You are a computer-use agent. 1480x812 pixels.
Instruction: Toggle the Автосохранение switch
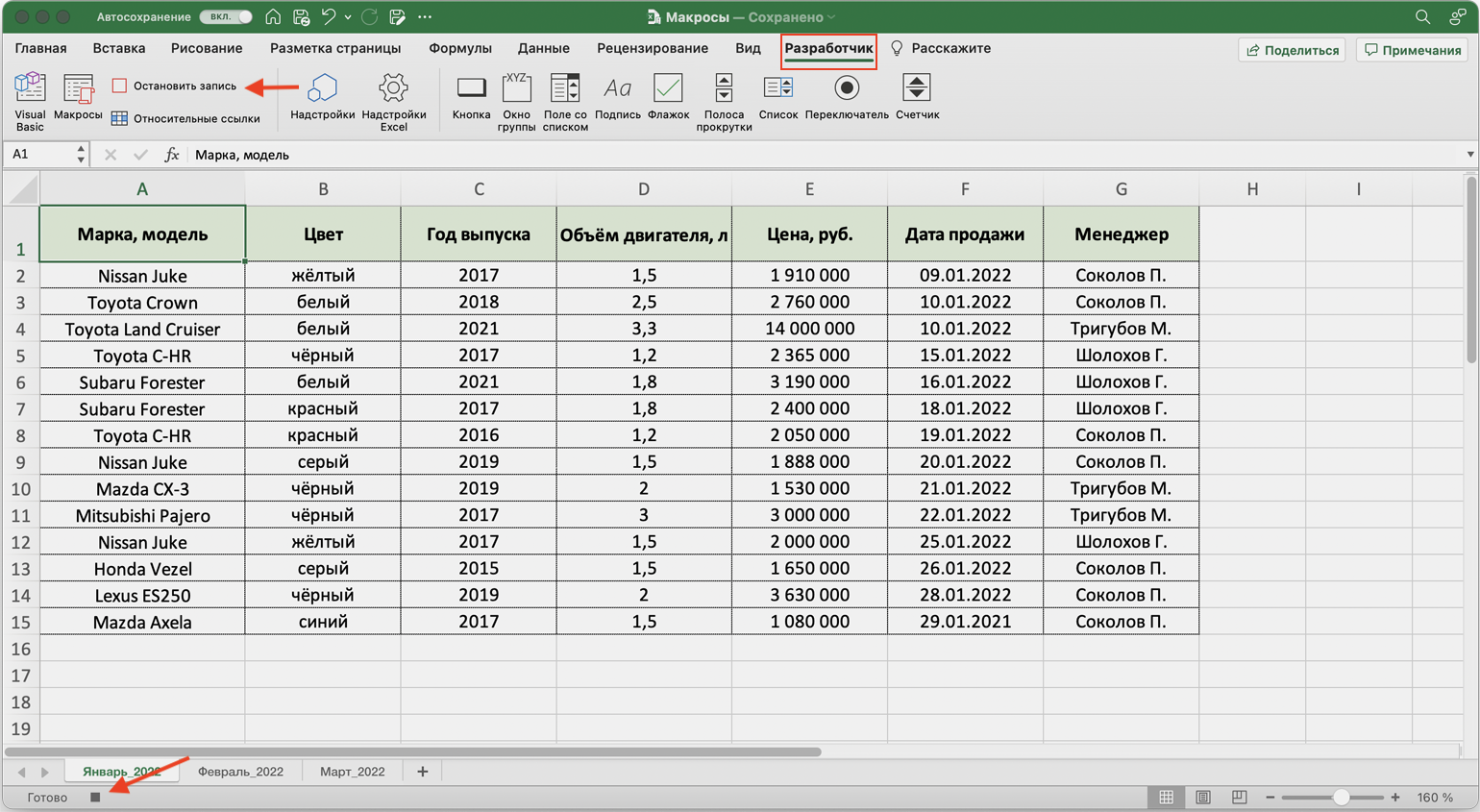(x=226, y=17)
